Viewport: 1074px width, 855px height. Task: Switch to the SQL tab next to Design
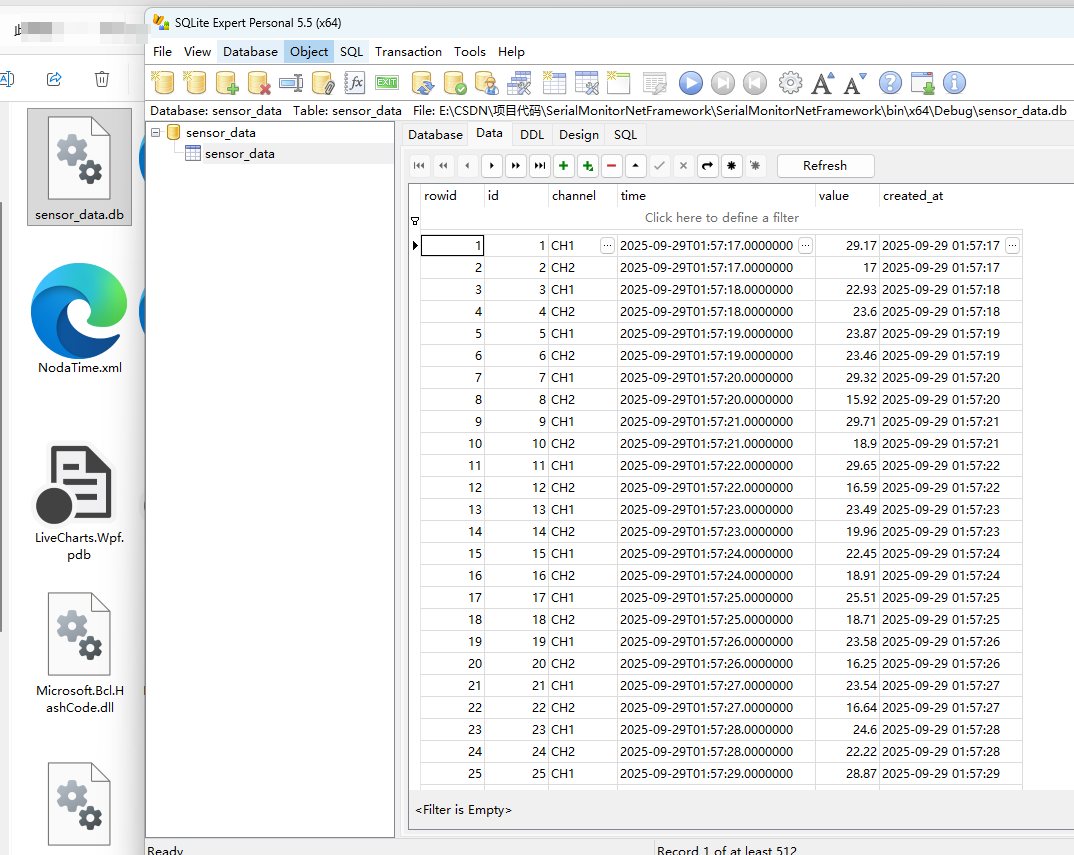tap(625, 134)
